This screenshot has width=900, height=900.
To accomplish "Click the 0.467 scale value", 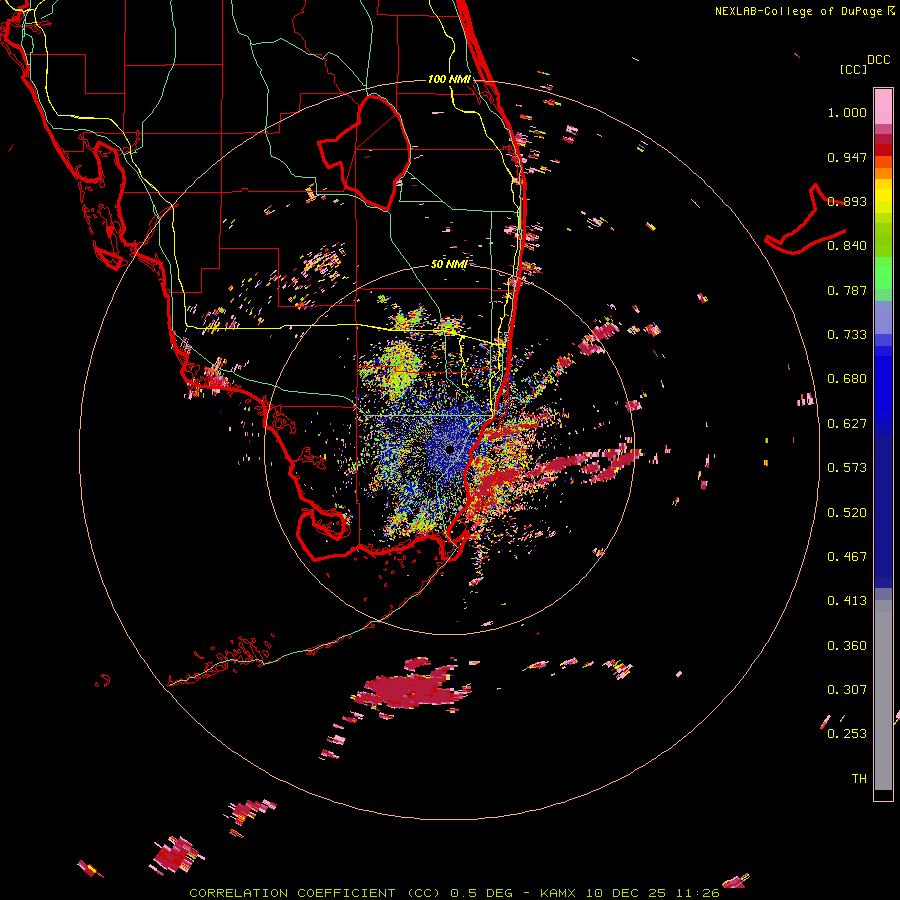I will (847, 557).
